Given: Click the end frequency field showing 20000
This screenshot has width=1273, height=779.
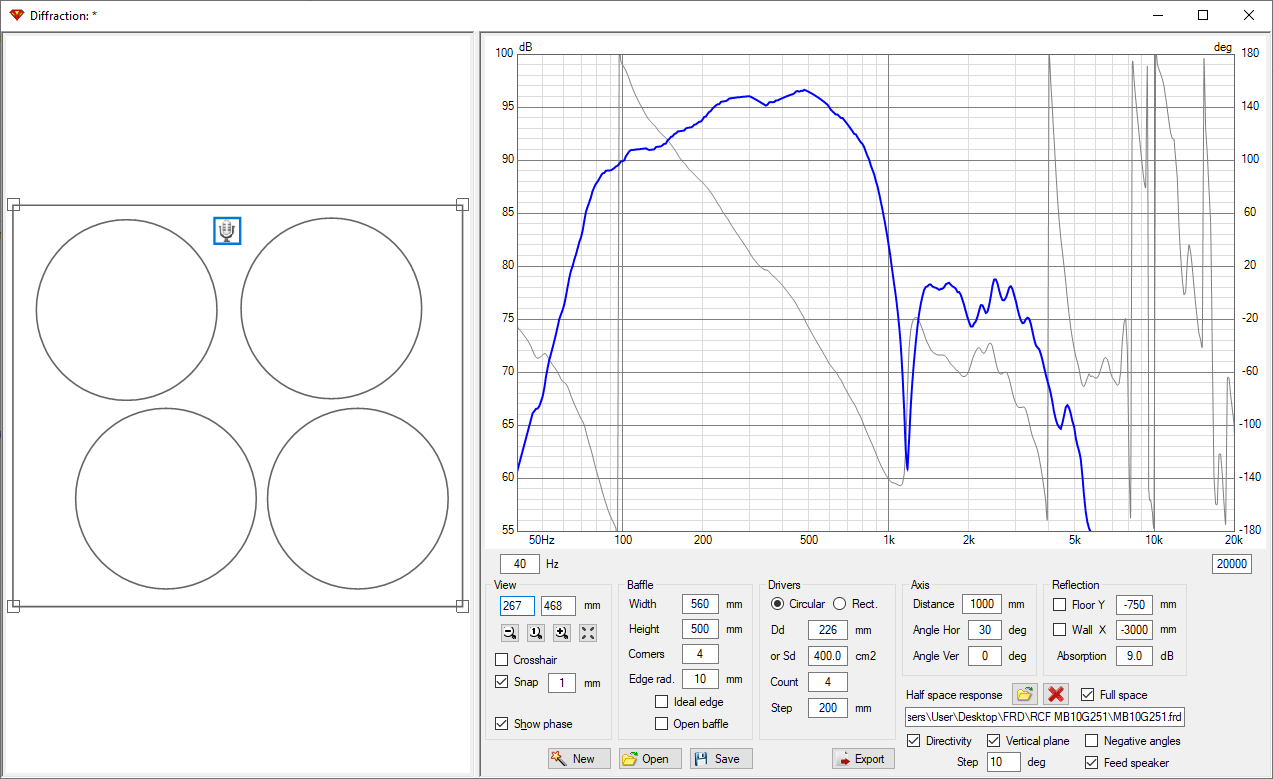Looking at the screenshot, I should click(x=1232, y=564).
